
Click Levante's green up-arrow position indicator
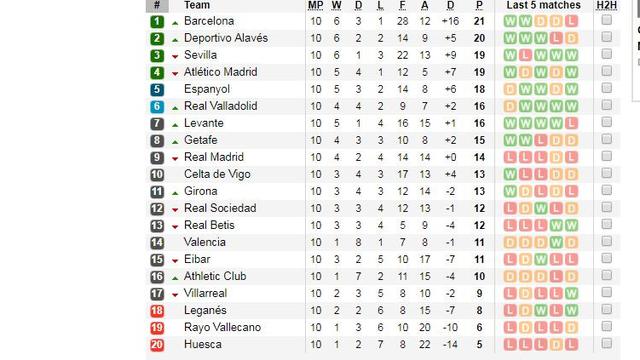coord(175,124)
